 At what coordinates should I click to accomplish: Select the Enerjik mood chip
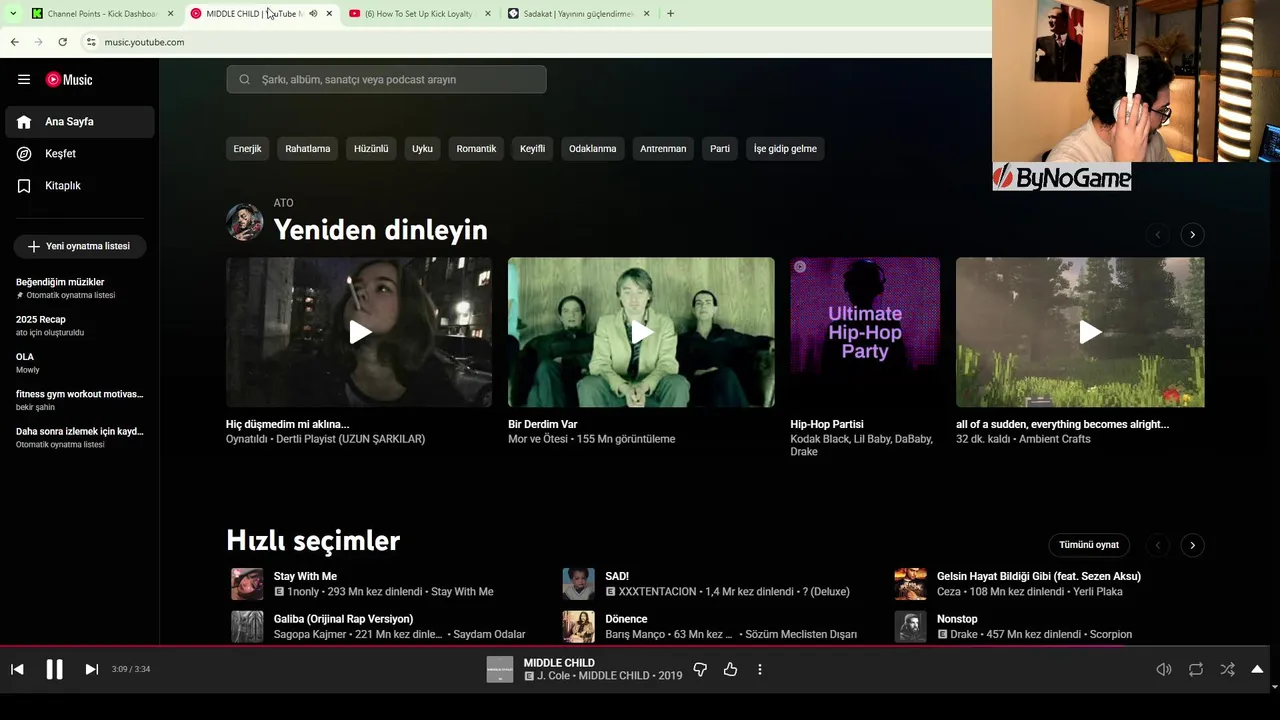click(247, 149)
